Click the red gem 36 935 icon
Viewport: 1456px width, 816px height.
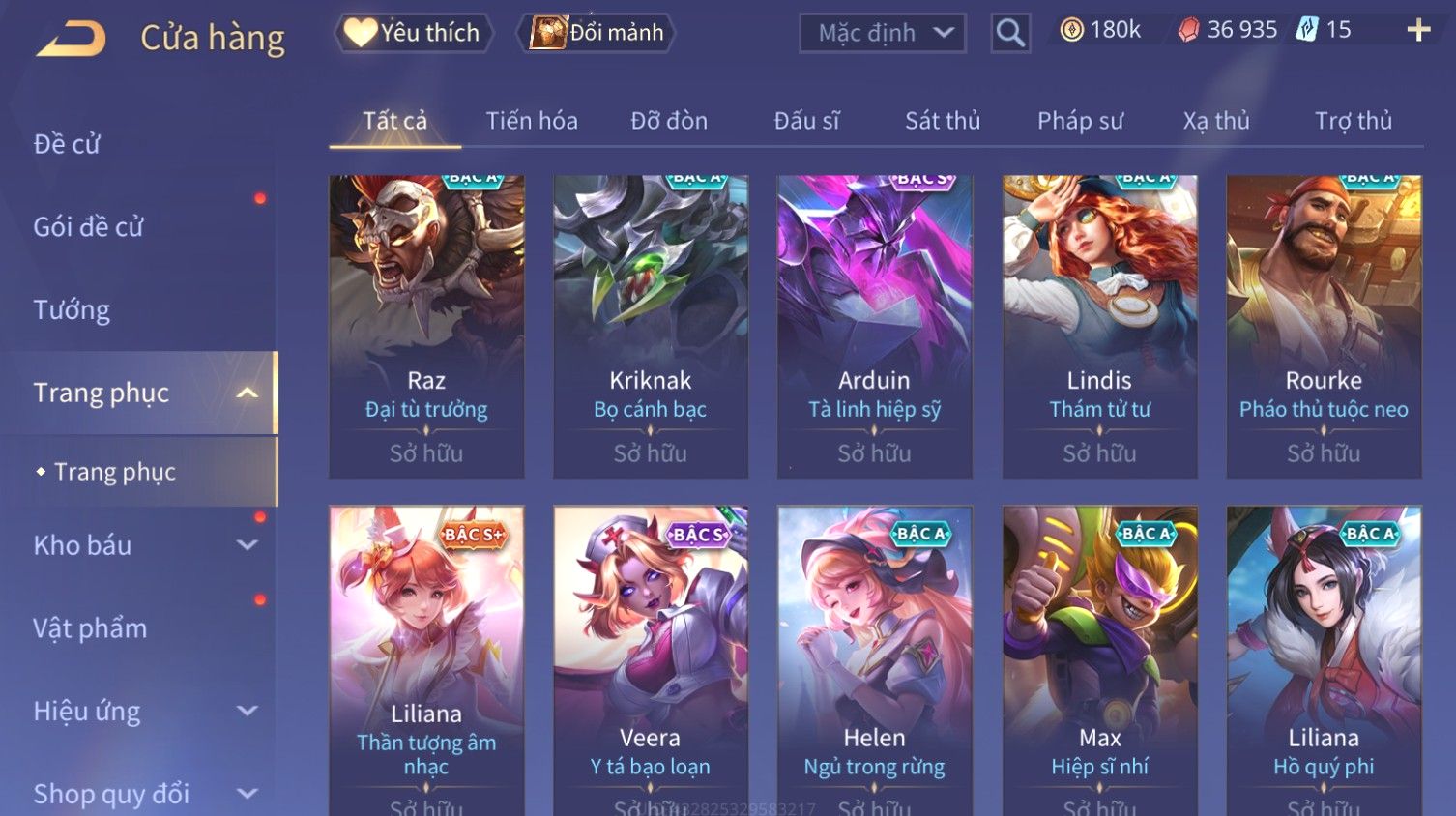1188,31
